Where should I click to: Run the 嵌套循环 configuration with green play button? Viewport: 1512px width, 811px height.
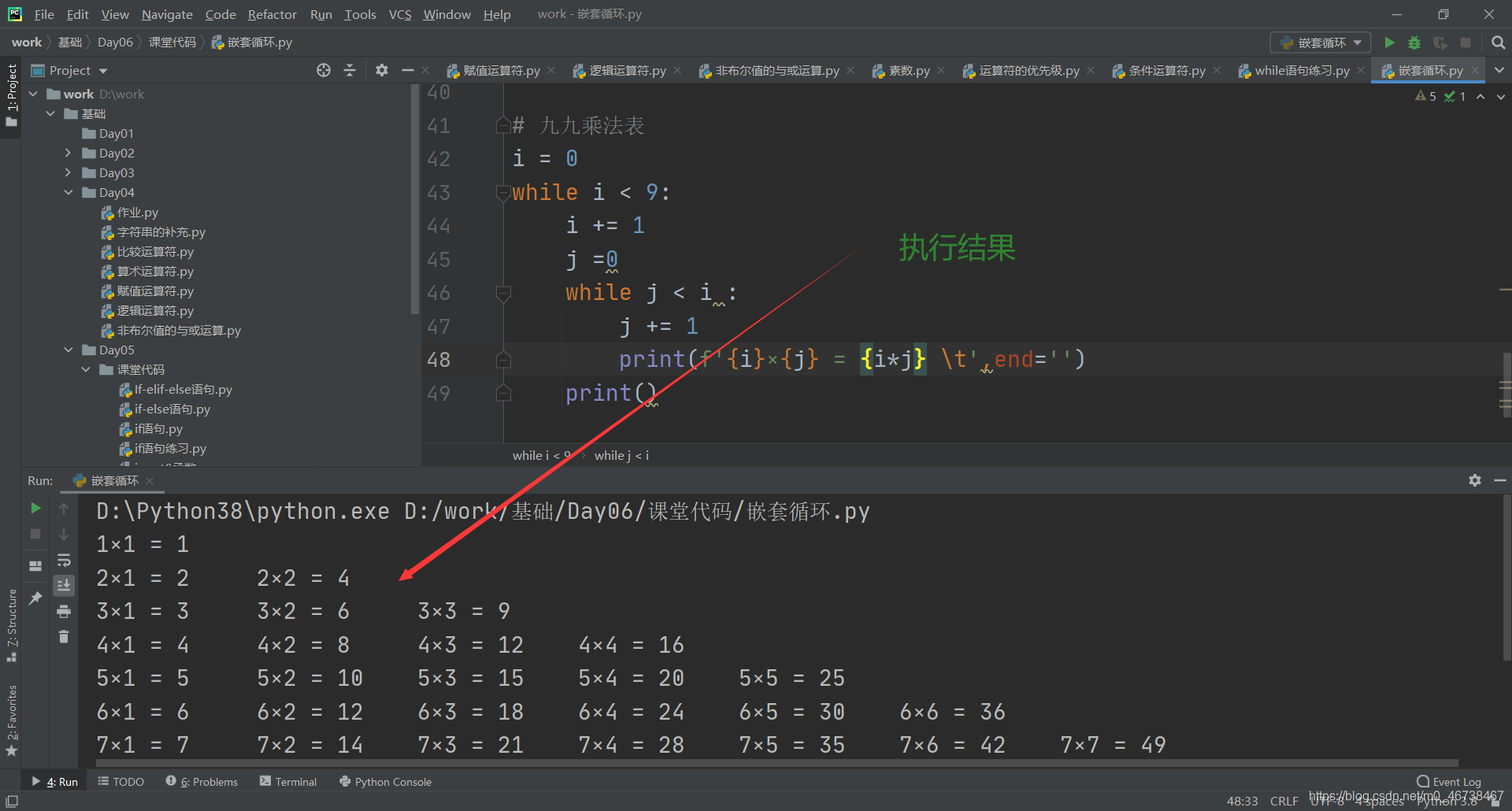point(1390,43)
